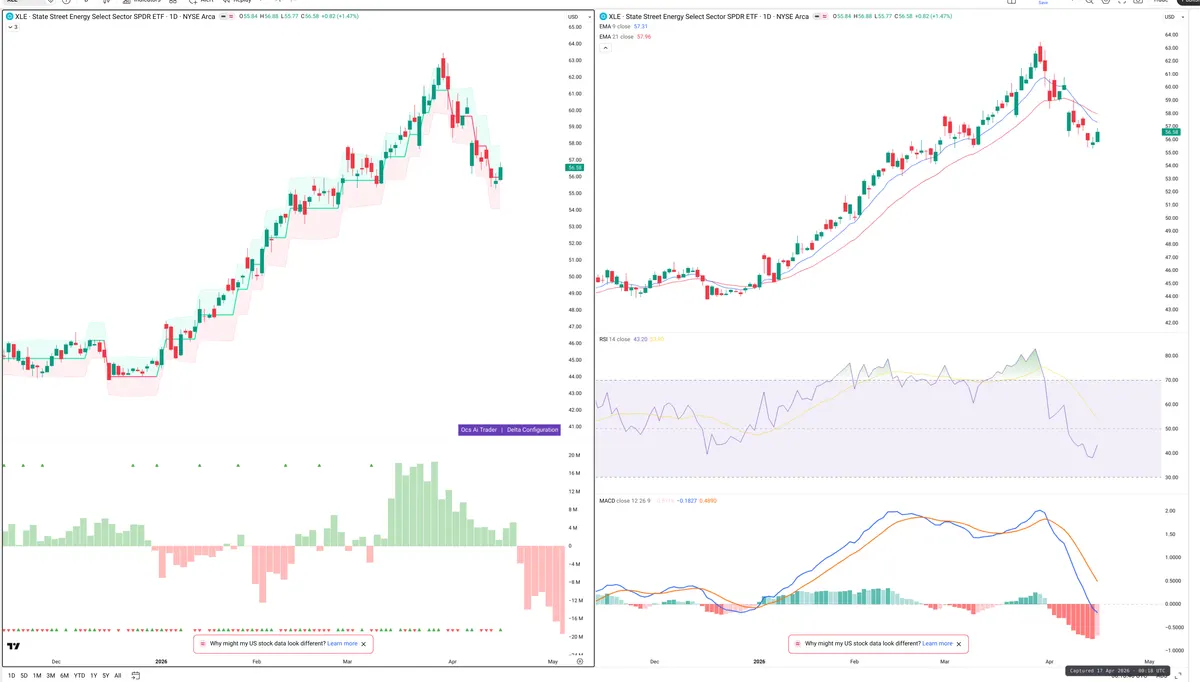Select the 1M time range
1200x682 pixels.
click(37, 676)
